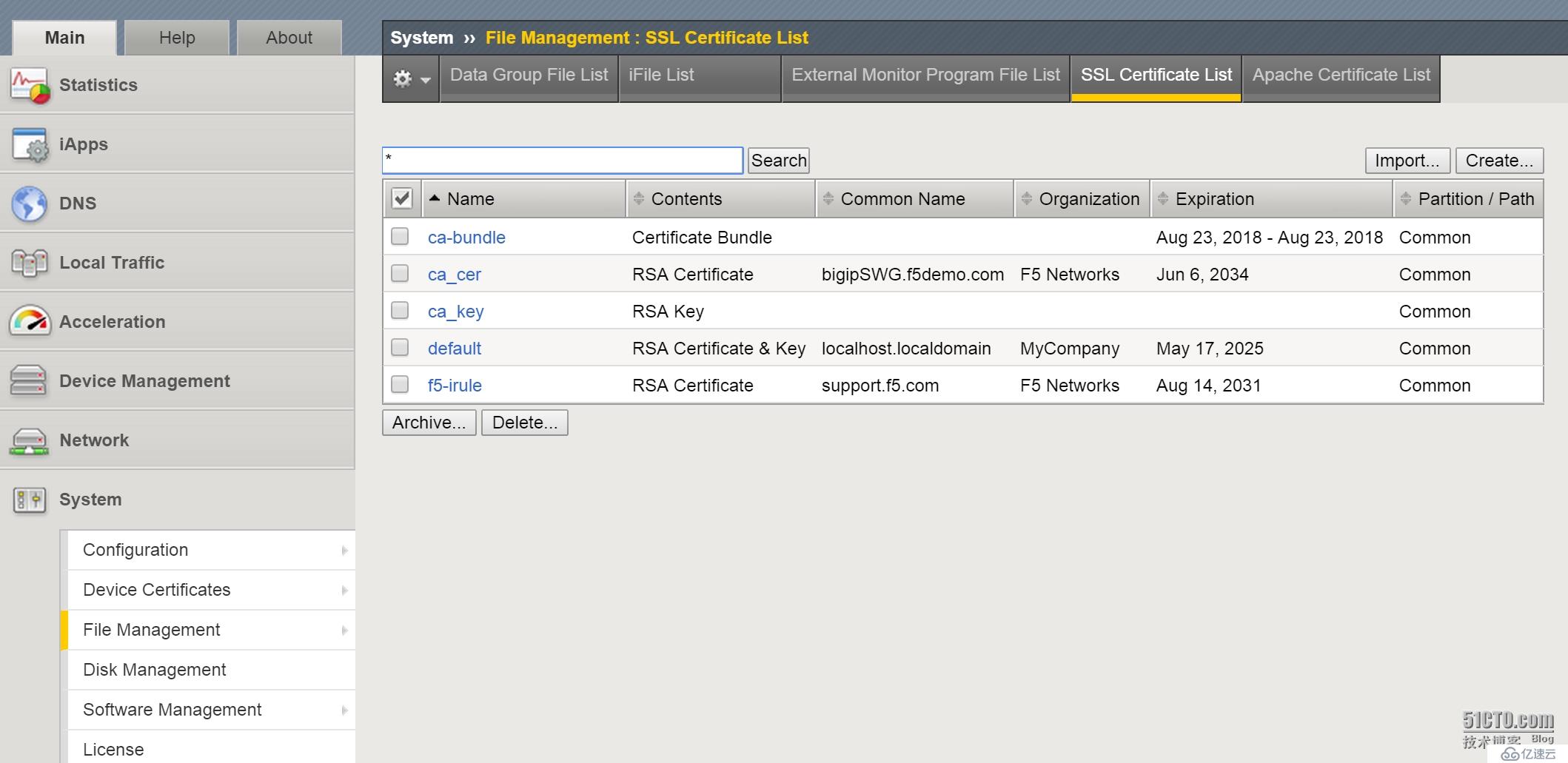Open the Configuration menu item
This screenshot has height=763, width=1568.
click(212, 550)
